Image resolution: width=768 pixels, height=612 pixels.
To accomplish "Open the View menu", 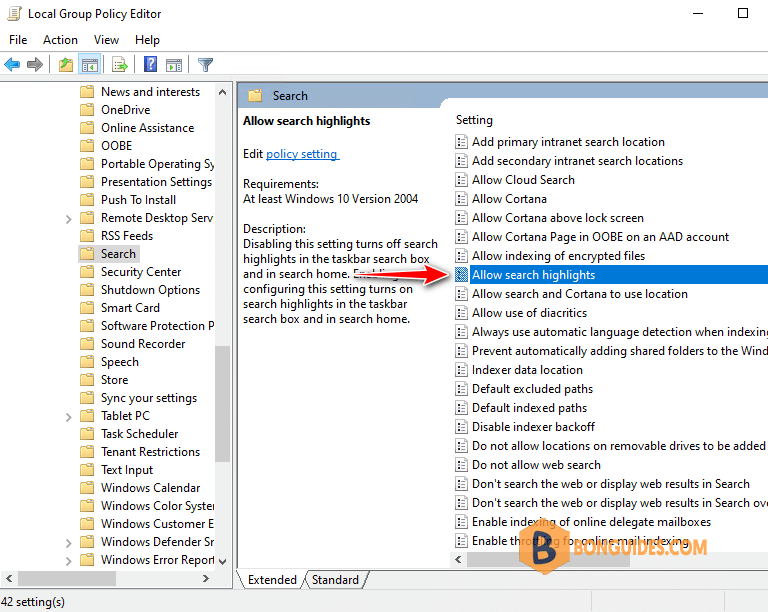I will [x=106, y=40].
